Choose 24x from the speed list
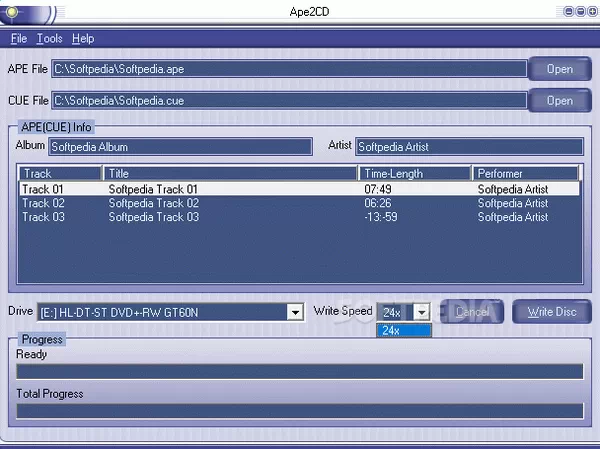The image size is (600, 449). click(404, 330)
